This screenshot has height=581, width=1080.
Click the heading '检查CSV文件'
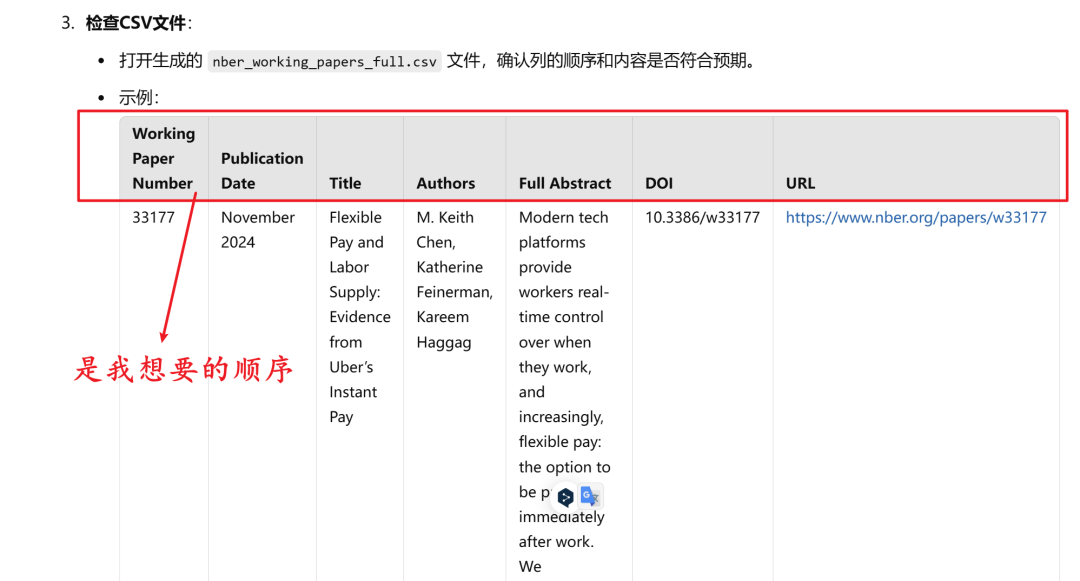point(136,23)
